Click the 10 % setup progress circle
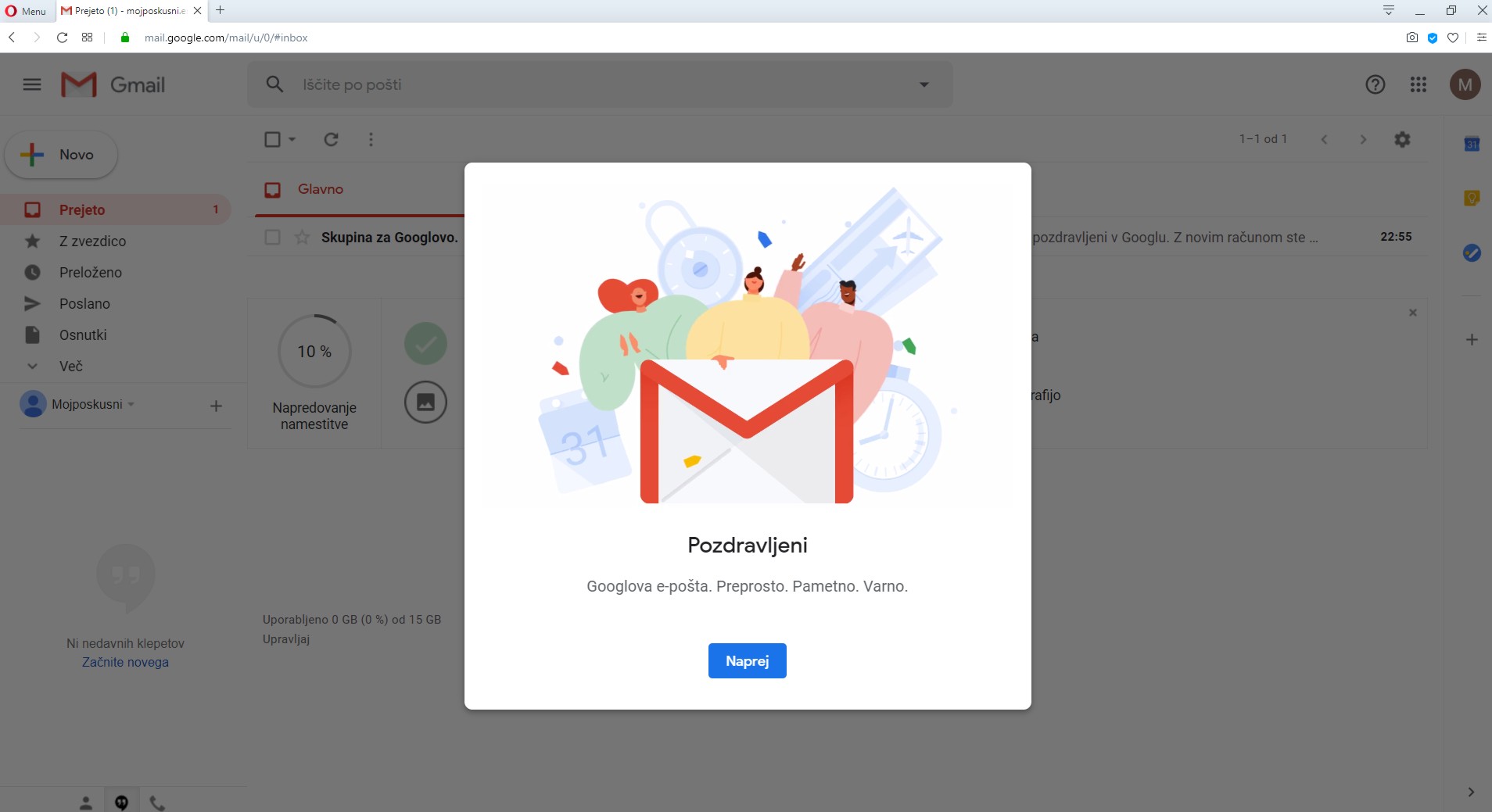 [314, 351]
